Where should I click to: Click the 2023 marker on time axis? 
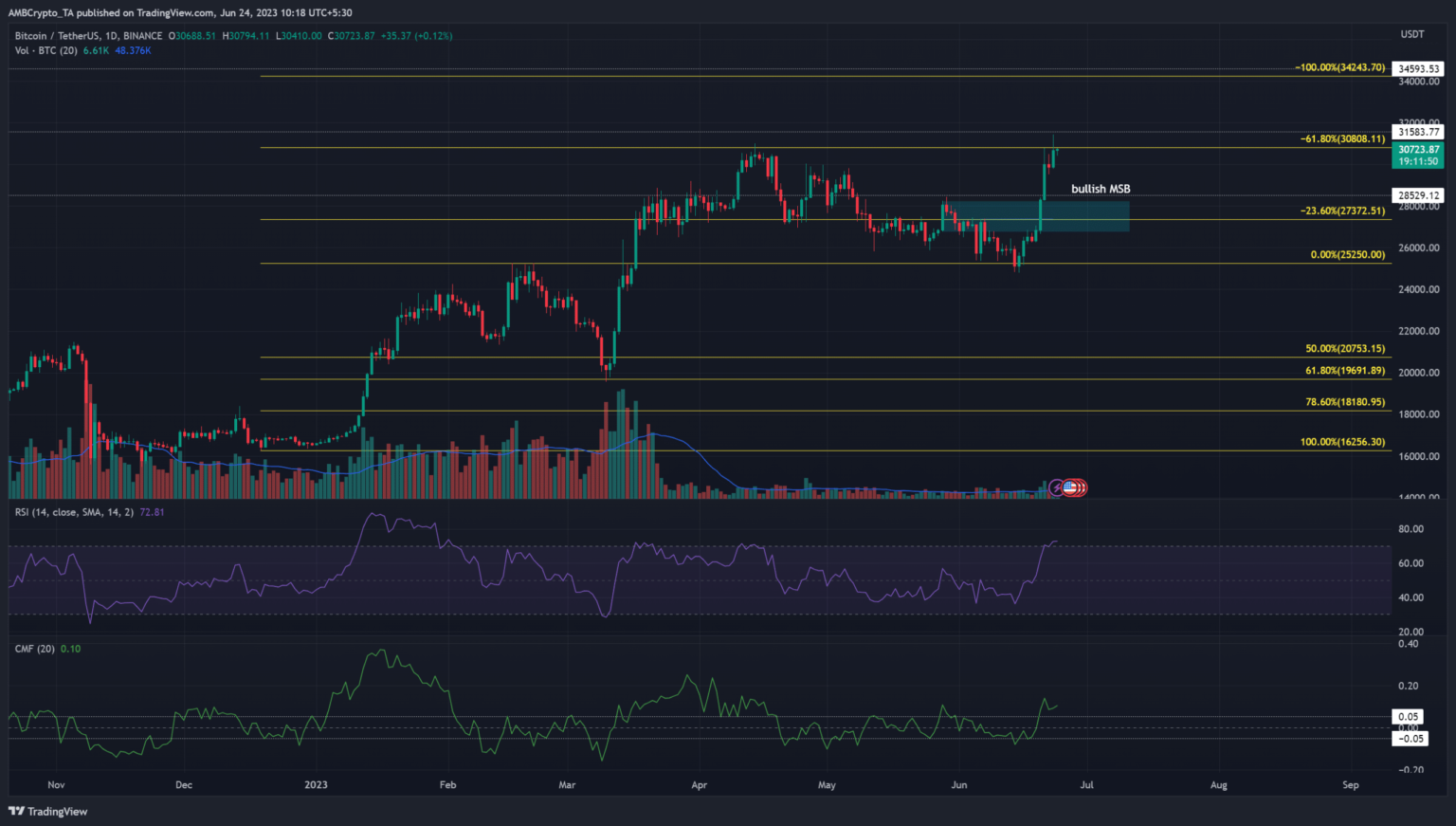pyautogui.click(x=316, y=785)
